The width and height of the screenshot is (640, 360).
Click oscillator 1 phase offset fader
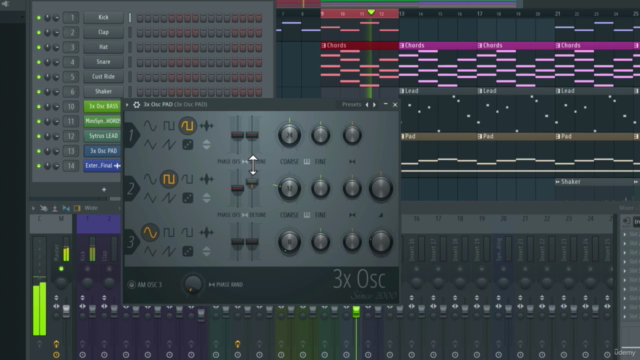tap(238, 135)
